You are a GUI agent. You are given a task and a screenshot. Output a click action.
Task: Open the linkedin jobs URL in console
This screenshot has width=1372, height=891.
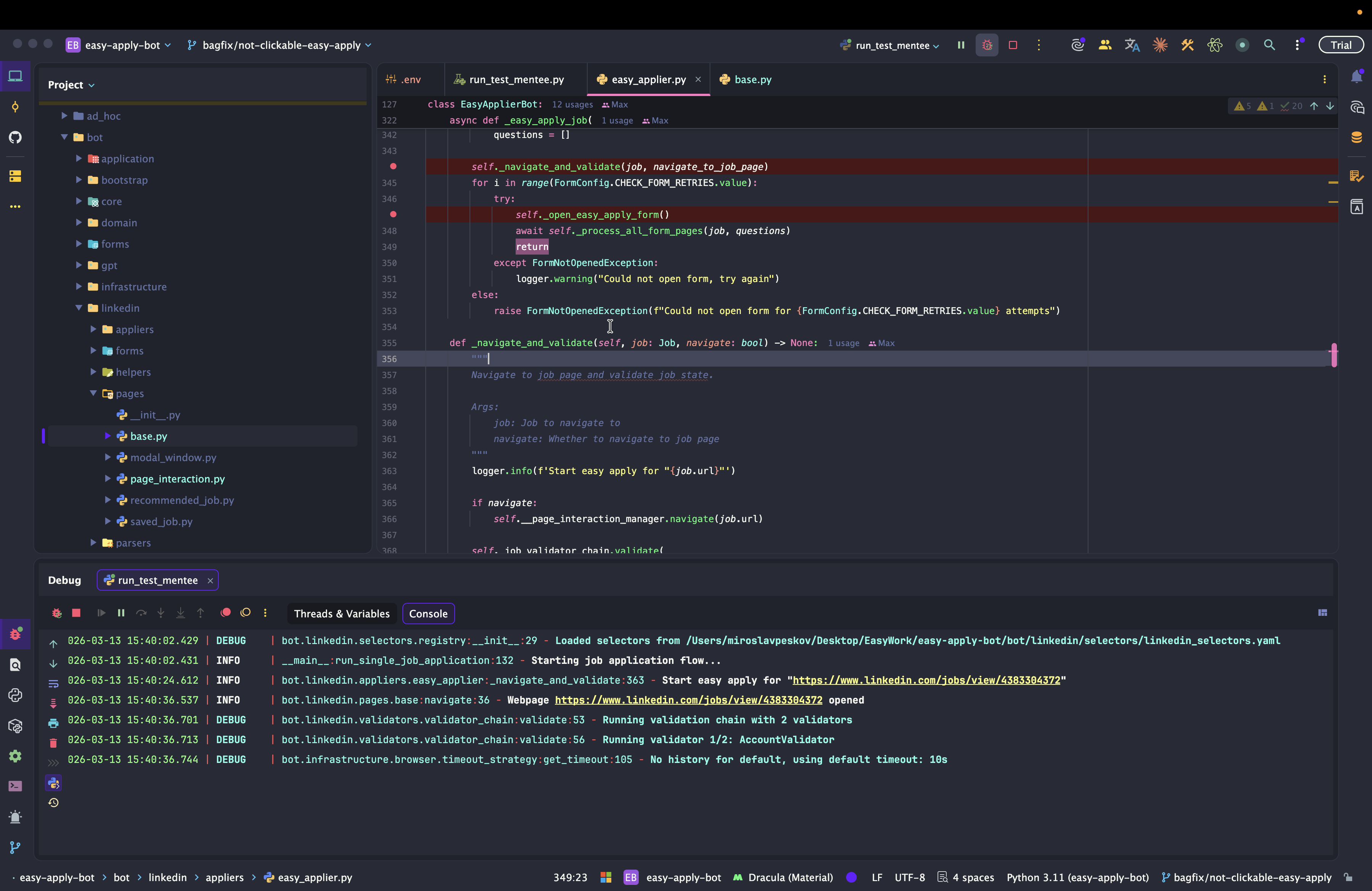click(x=926, y=680)
